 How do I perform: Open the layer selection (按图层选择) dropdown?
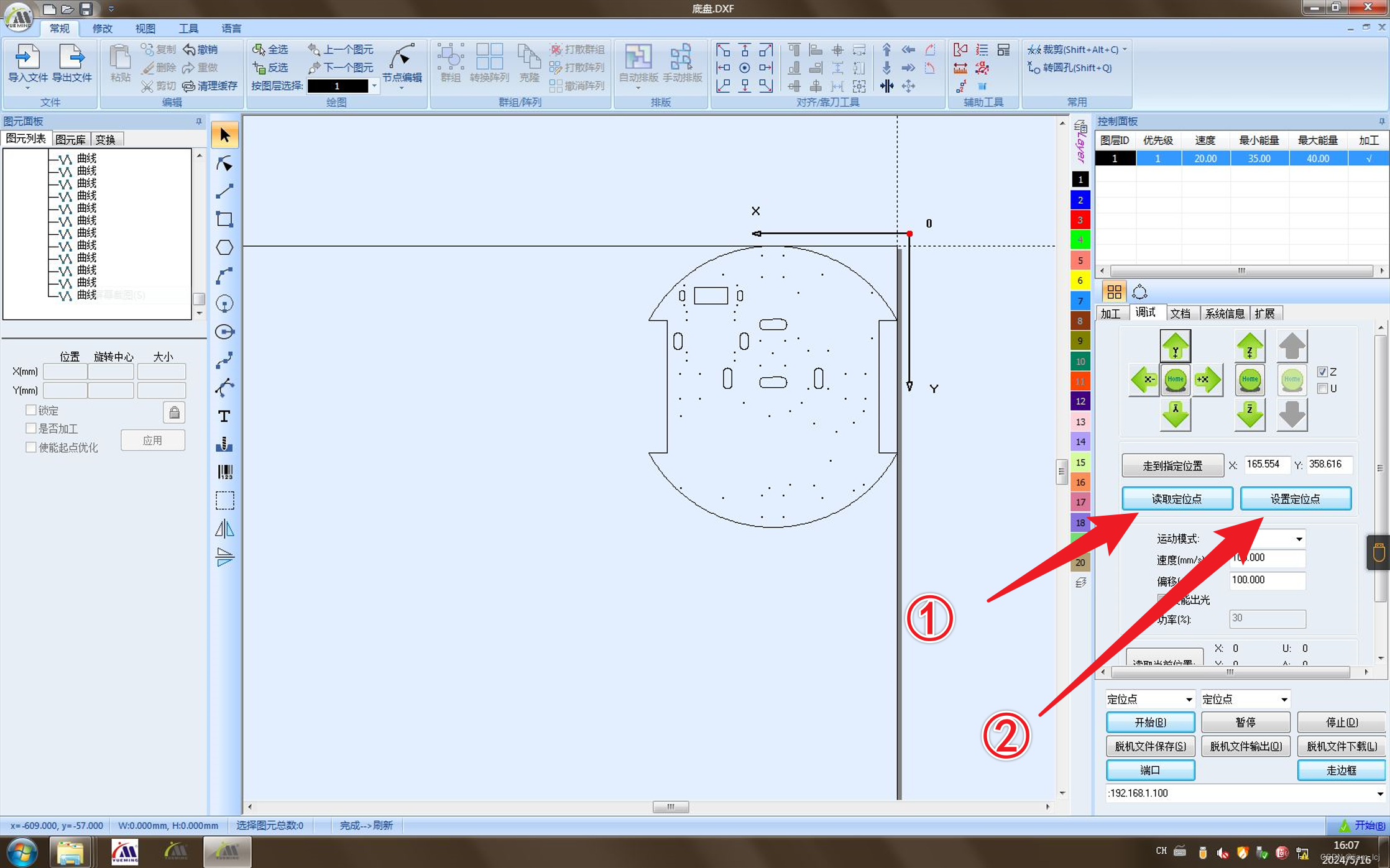[374, 86]
